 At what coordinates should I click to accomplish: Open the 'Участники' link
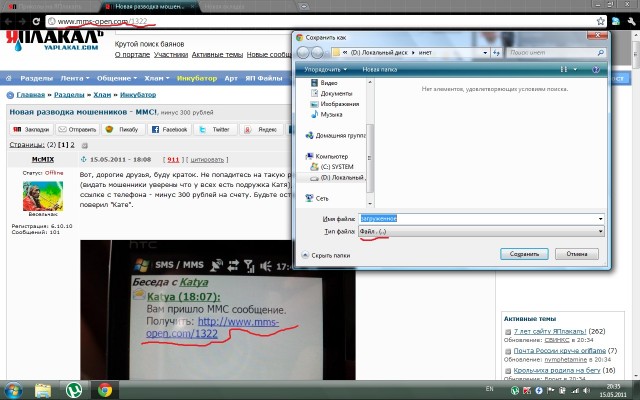coord(171,55)
